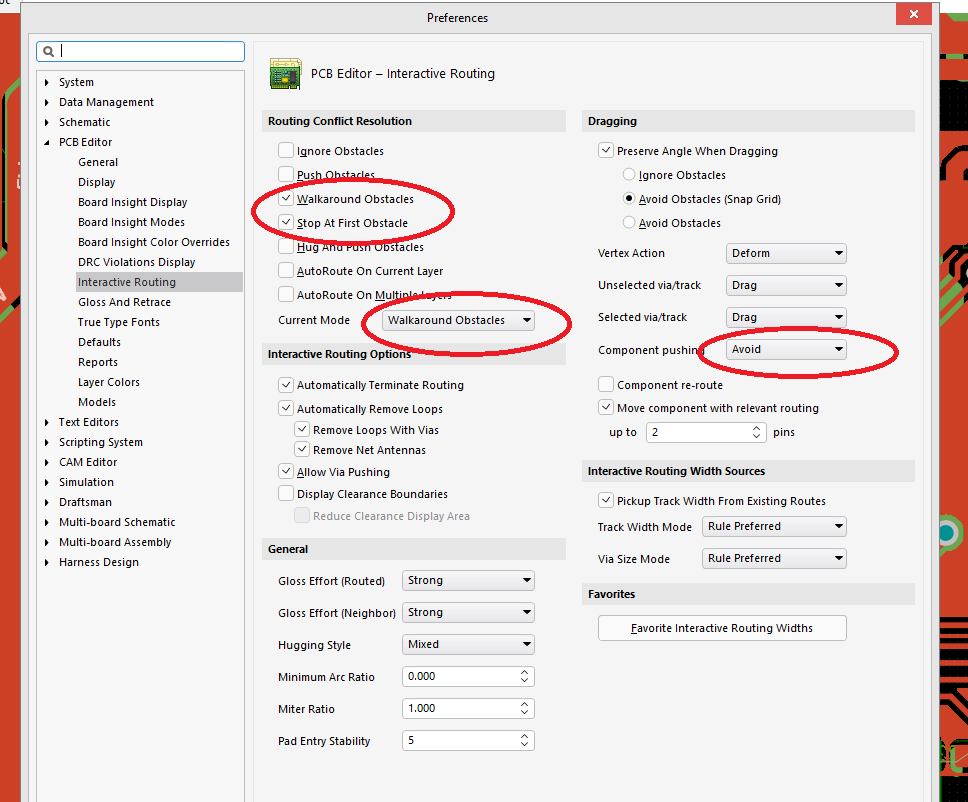Image resolution: width=968 pixels, height=802 pixels.
Task: Open Component pushing dropdown
Action: pos(786,349)
